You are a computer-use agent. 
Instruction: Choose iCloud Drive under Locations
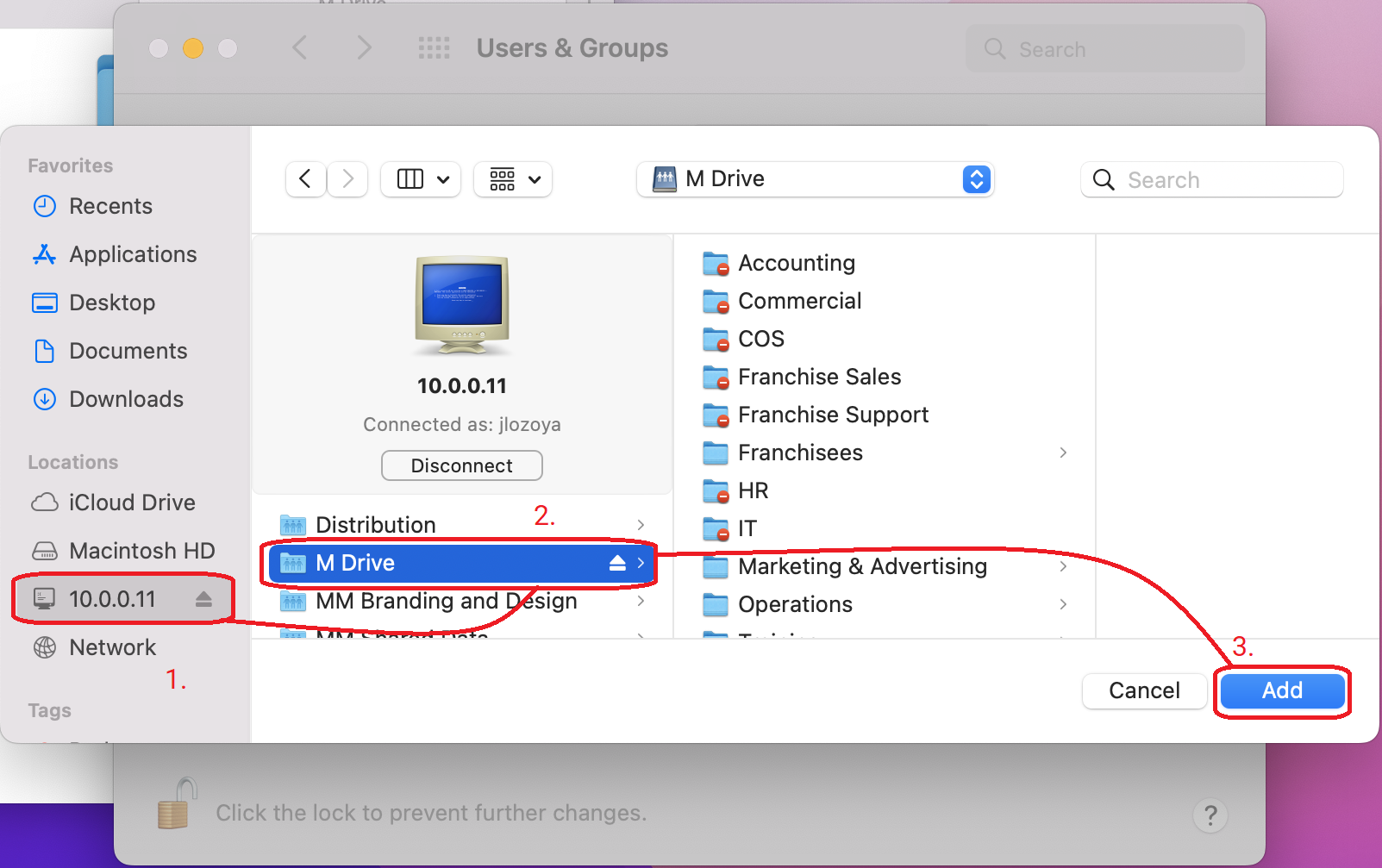pyautogui.click(x=132, y=503)
